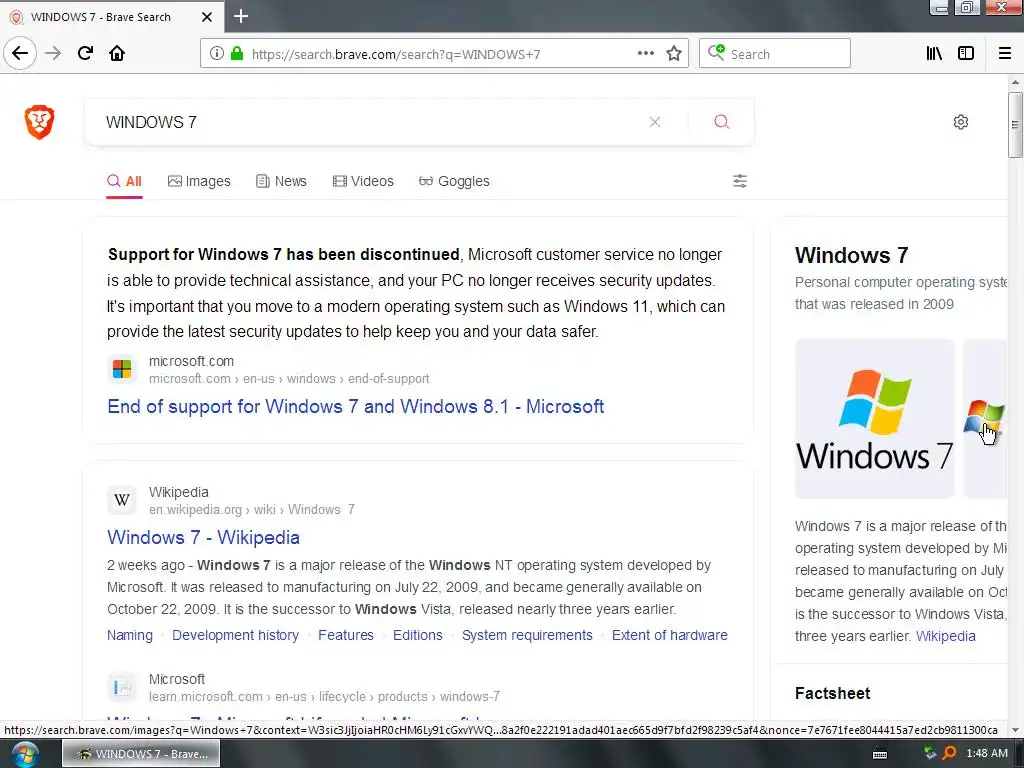Click the scrollbar up arrow
Viewport: 1024px width, 768px height.
[1015, 82]
